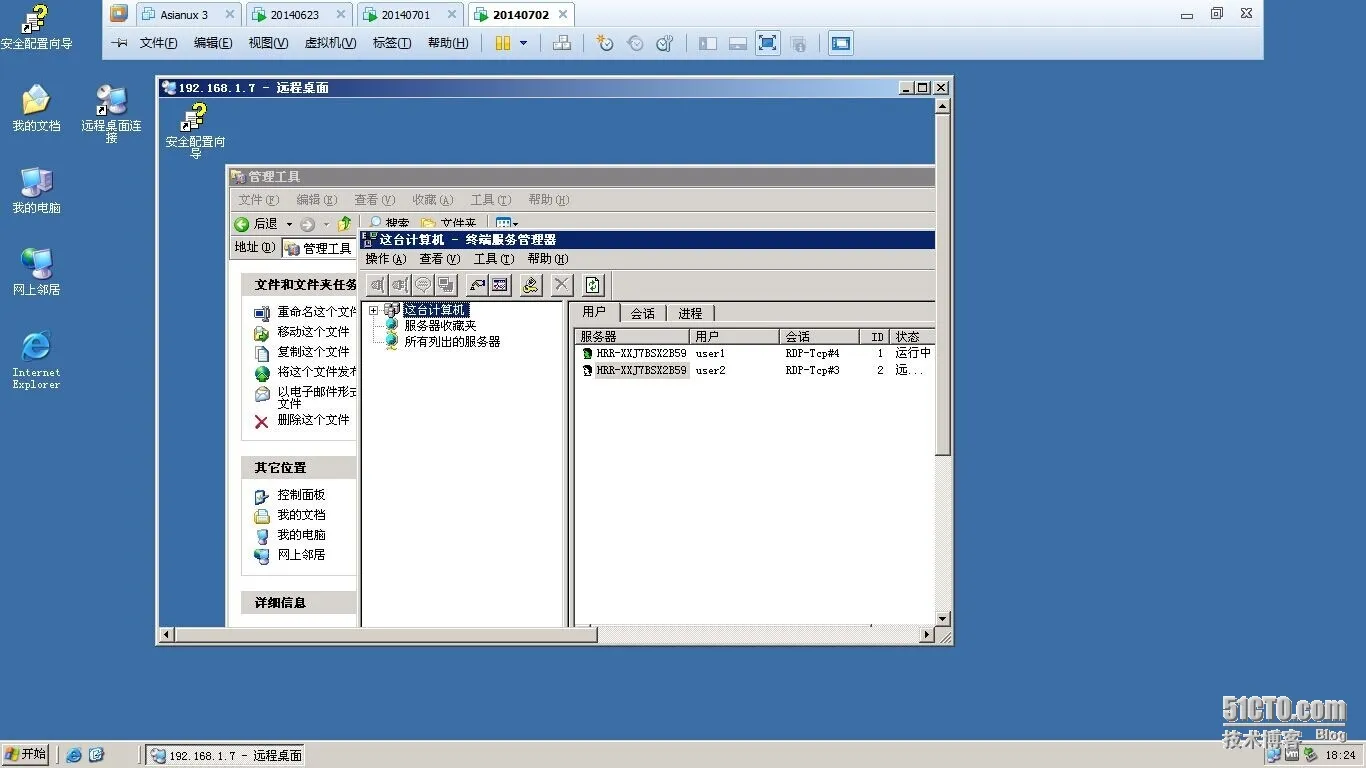Click VMware show library sidebar icon
This screenshot has height=768, width=1366.
708,43
